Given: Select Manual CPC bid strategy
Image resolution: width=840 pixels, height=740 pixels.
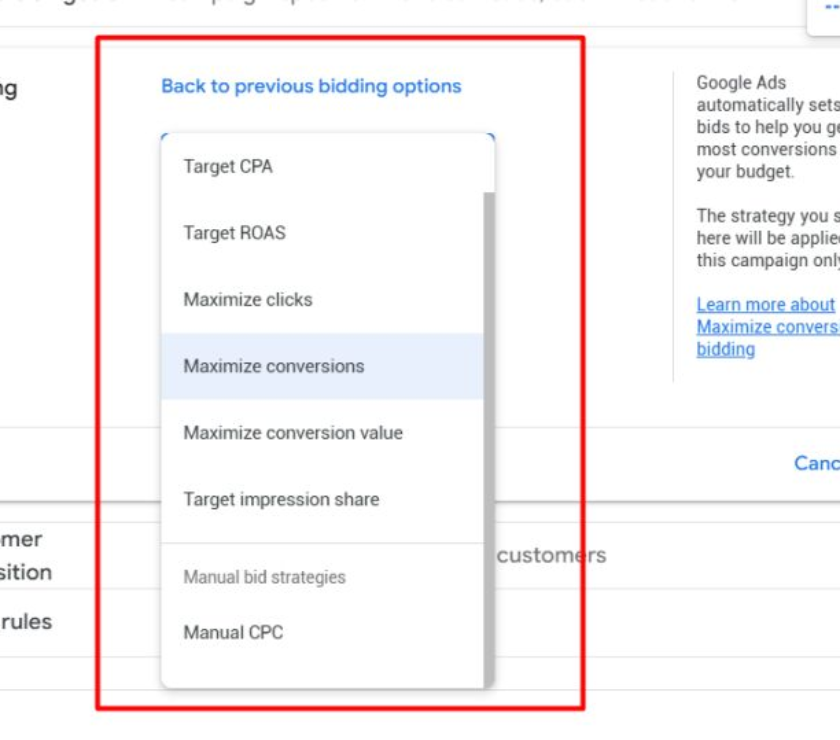Looking at the screenshot, I should [322, 632].
